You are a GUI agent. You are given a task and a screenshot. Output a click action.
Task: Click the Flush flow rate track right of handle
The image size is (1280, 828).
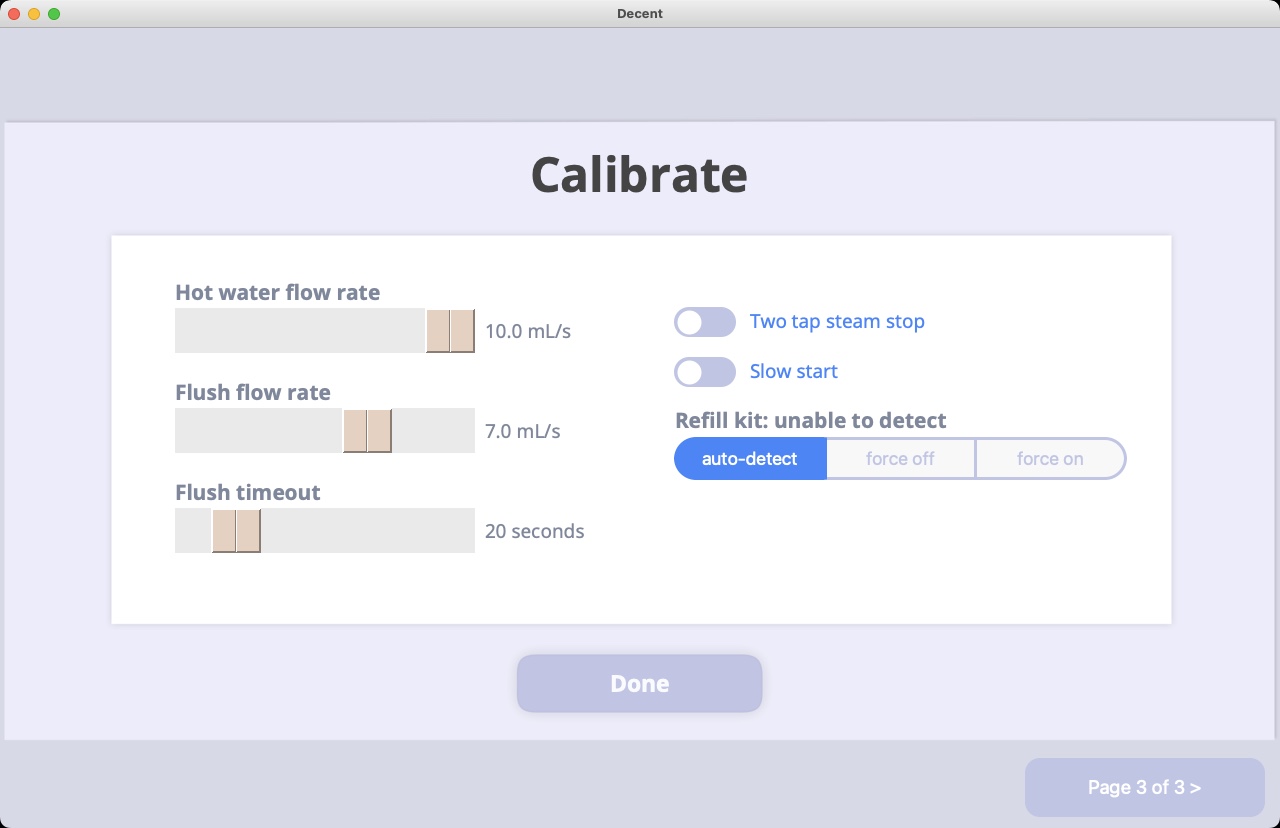coord(433,431)
